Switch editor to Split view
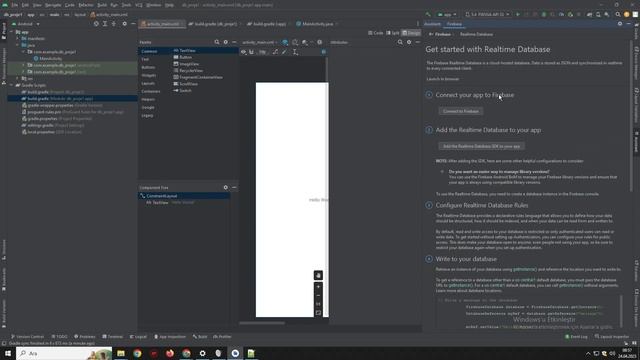The width and height of the screenshot is (640, 360). [x=393, y=33]
